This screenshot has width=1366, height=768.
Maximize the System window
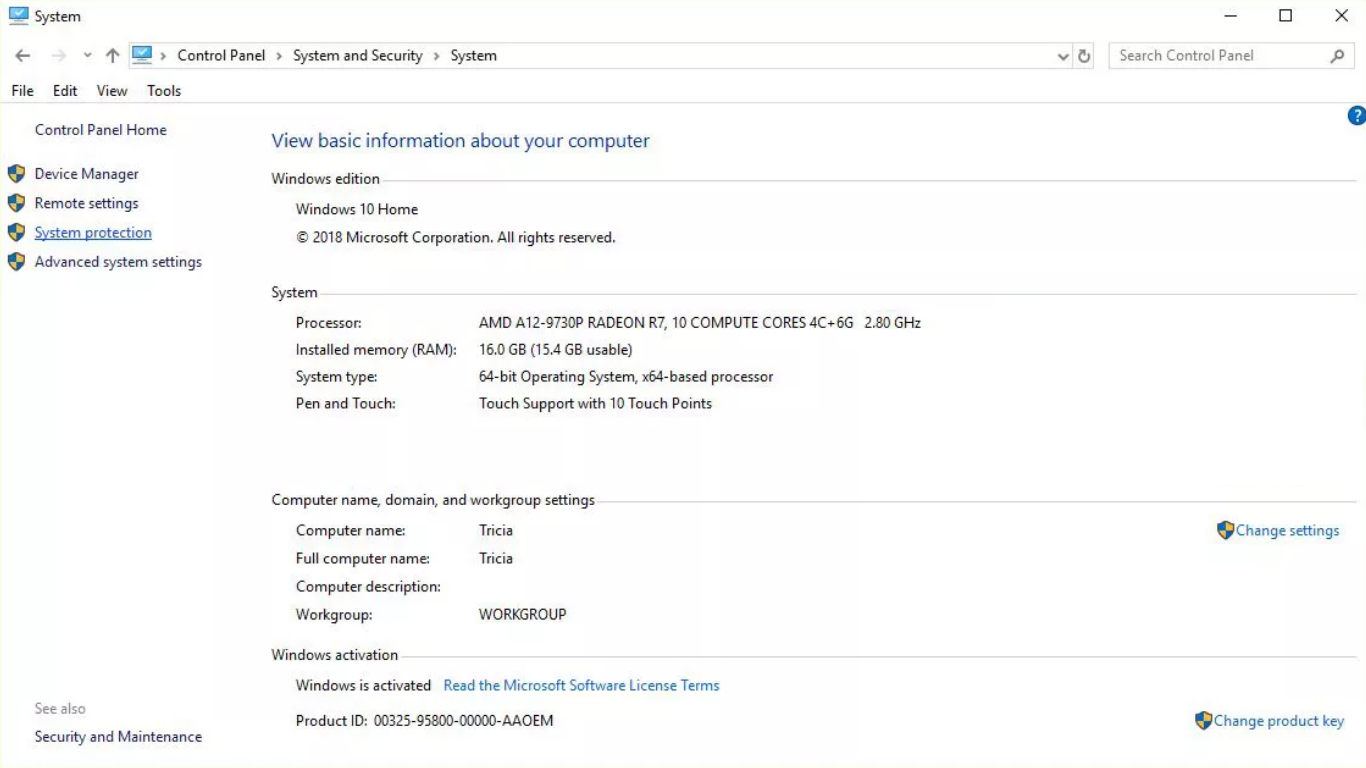(x=1286, y=16)
